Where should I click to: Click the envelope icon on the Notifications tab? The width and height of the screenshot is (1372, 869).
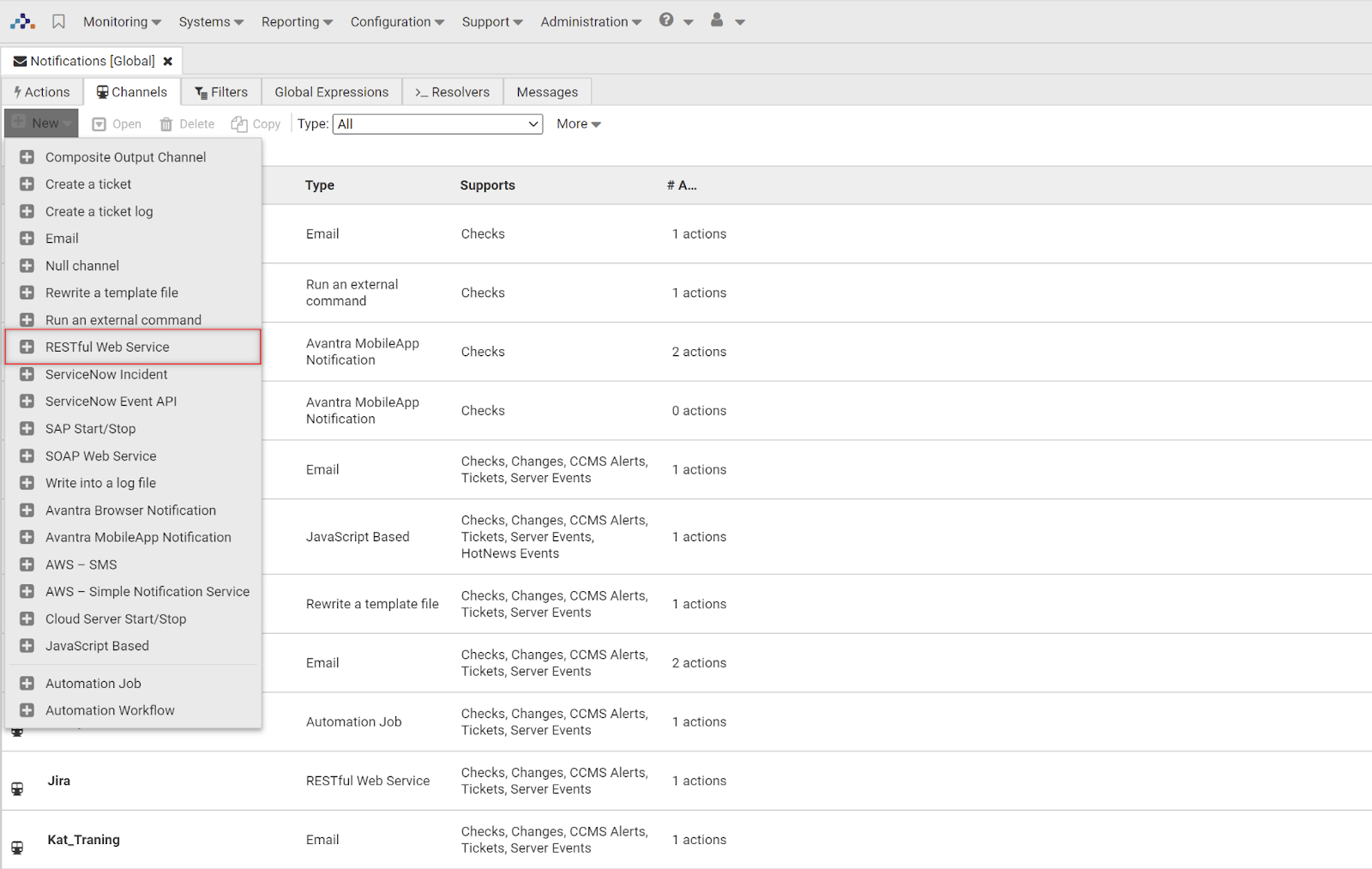pyautogui.click(x=21, y=60)
